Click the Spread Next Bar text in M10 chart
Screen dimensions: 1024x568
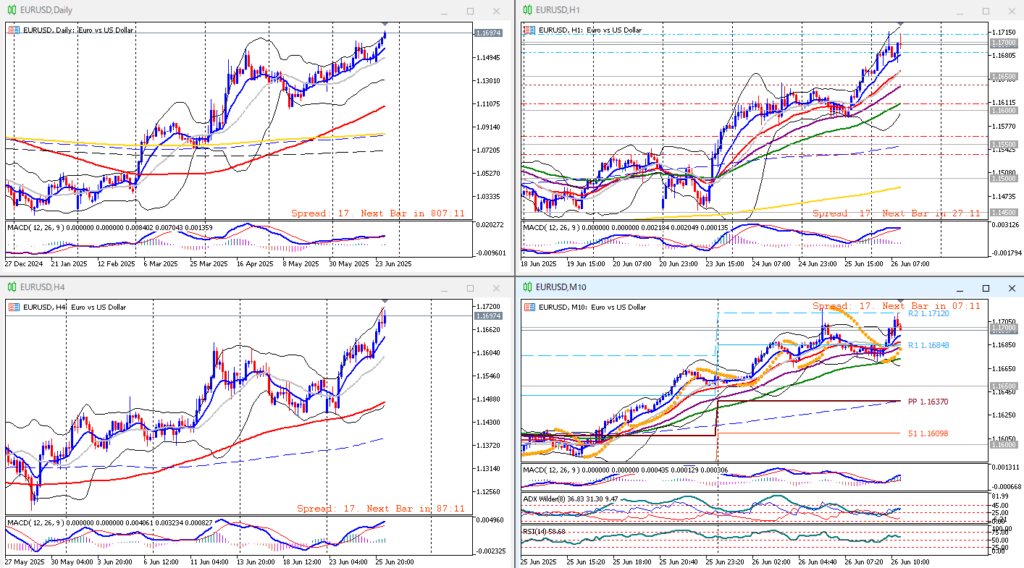click(x=896, y=306)
